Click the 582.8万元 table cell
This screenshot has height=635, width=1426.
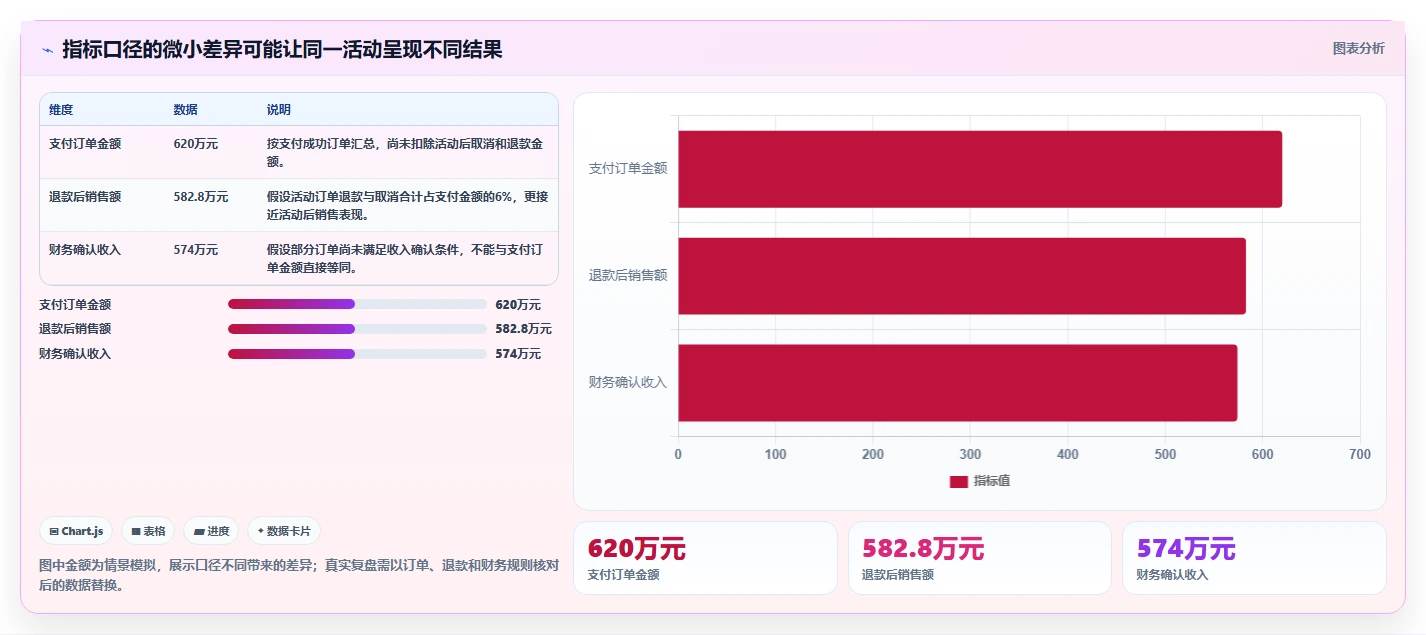(x=201, y=196)
